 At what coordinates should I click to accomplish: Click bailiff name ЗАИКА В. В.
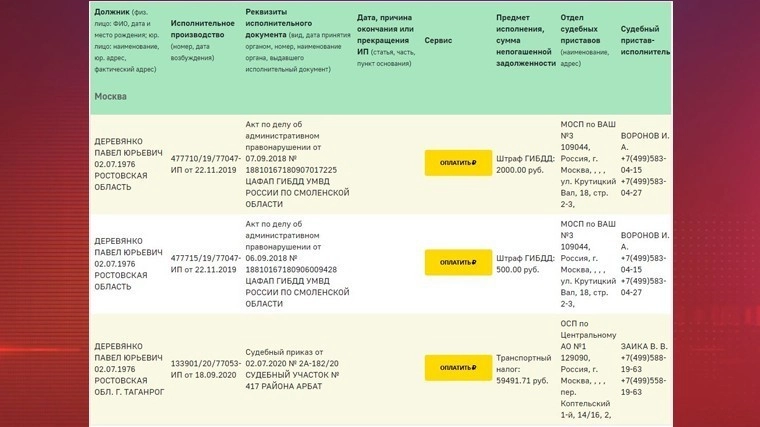coord(643,347)
